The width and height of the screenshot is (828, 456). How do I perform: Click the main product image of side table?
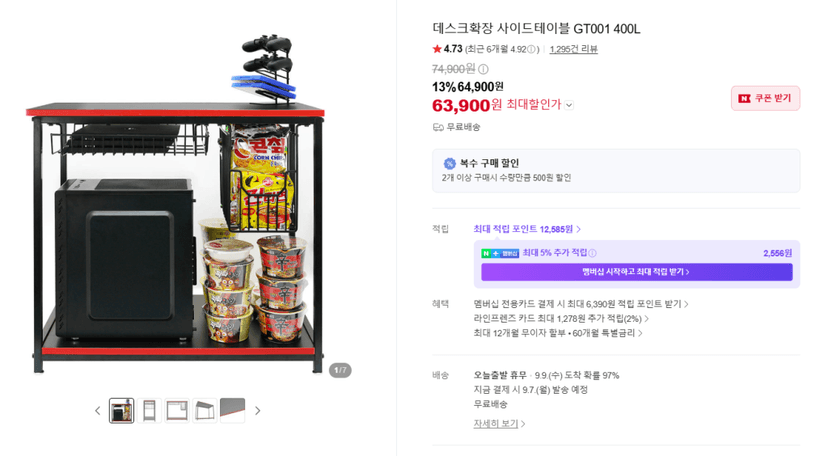[x=175, y=204]
